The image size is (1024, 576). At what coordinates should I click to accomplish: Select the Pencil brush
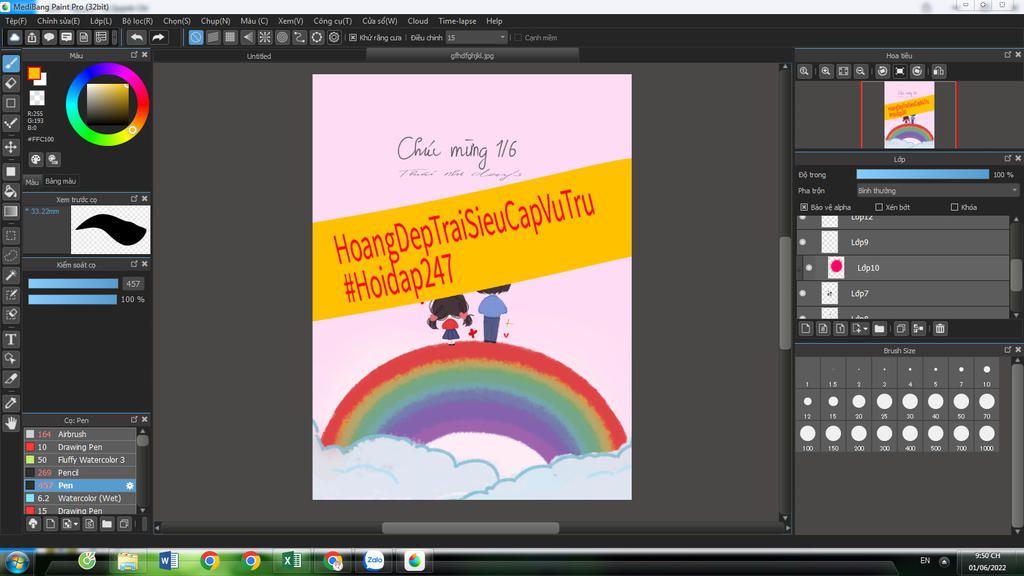click(80, 473)
